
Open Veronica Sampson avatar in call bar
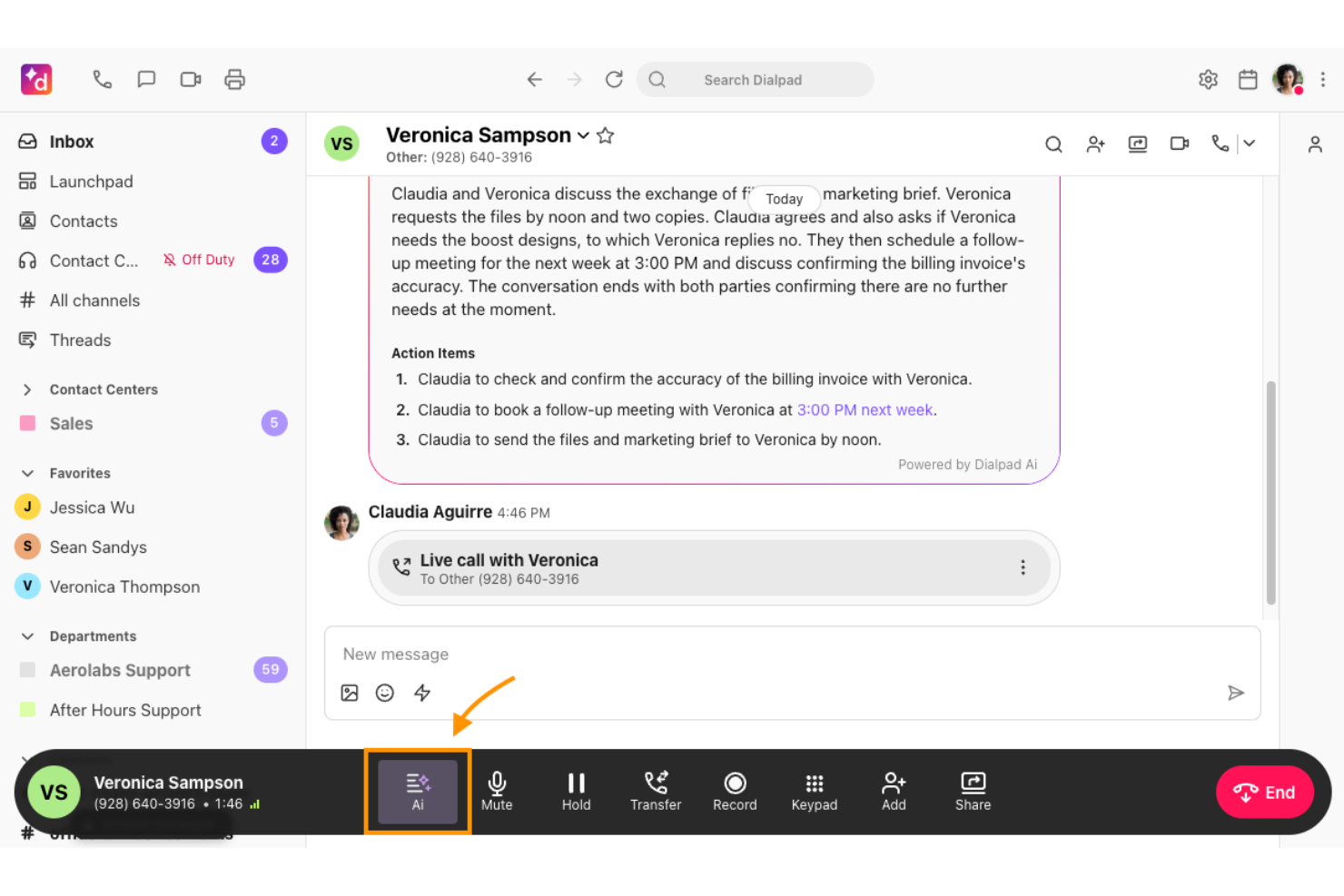(54, 793)
